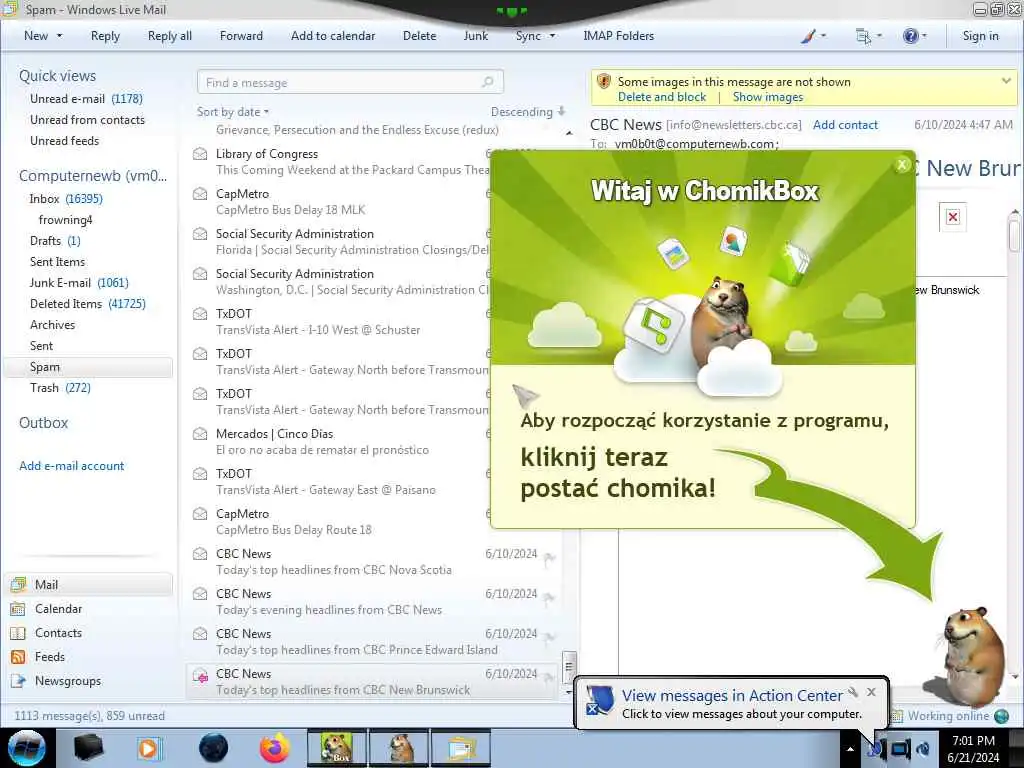
Task: Collapse the Computernewb account folder tree
Action: (x=93, y=176)
